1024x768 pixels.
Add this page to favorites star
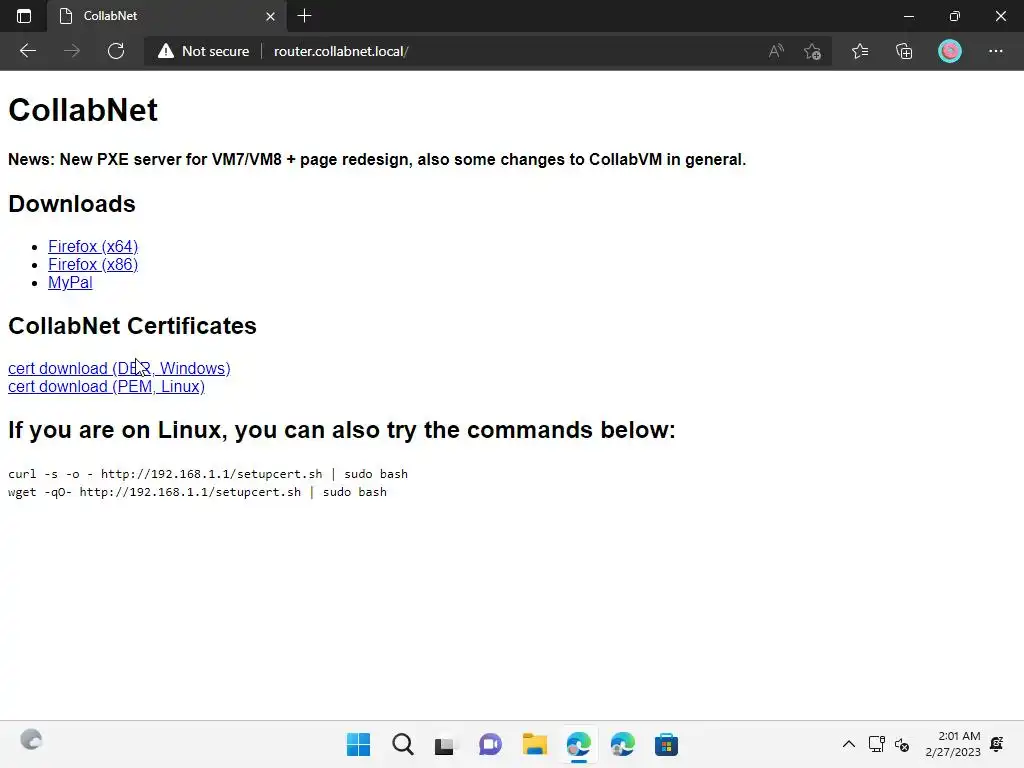812,51
